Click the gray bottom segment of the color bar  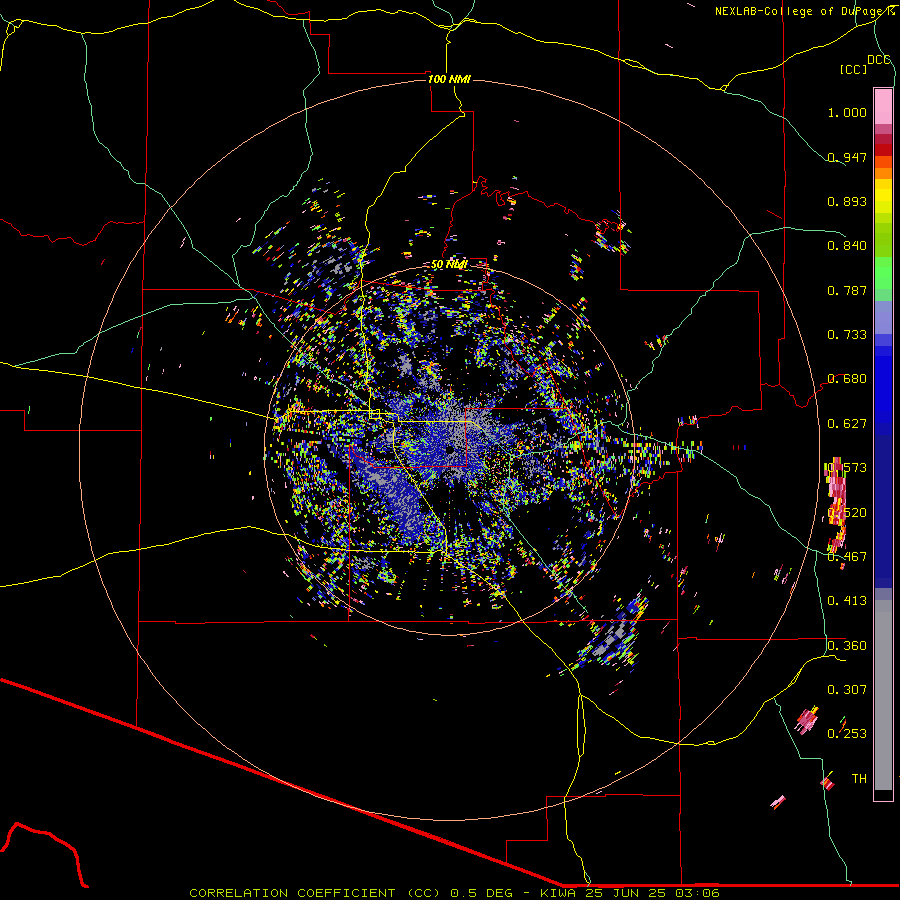pos(883,695)
